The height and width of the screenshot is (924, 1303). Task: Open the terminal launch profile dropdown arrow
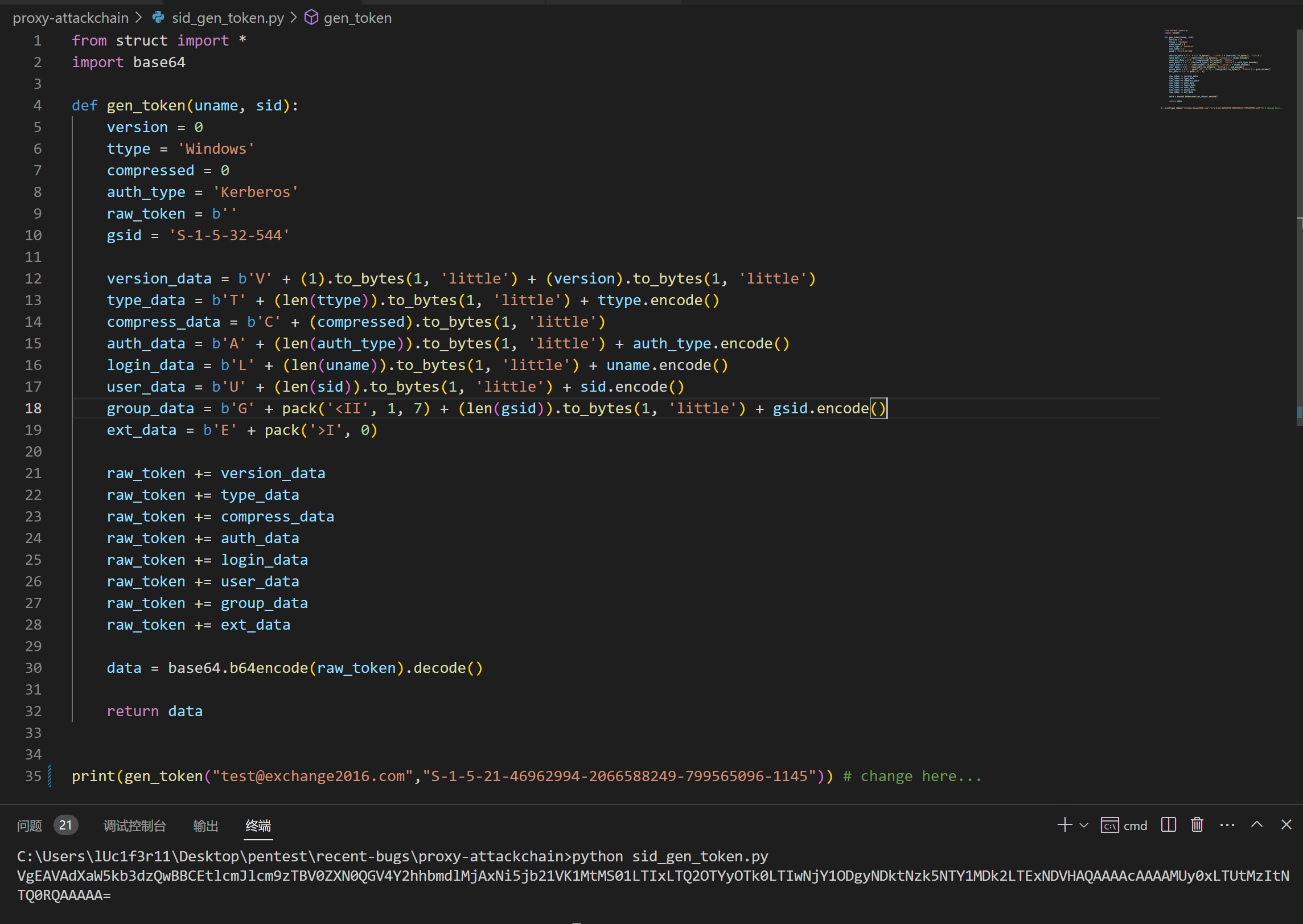[x=1084, y=826]
